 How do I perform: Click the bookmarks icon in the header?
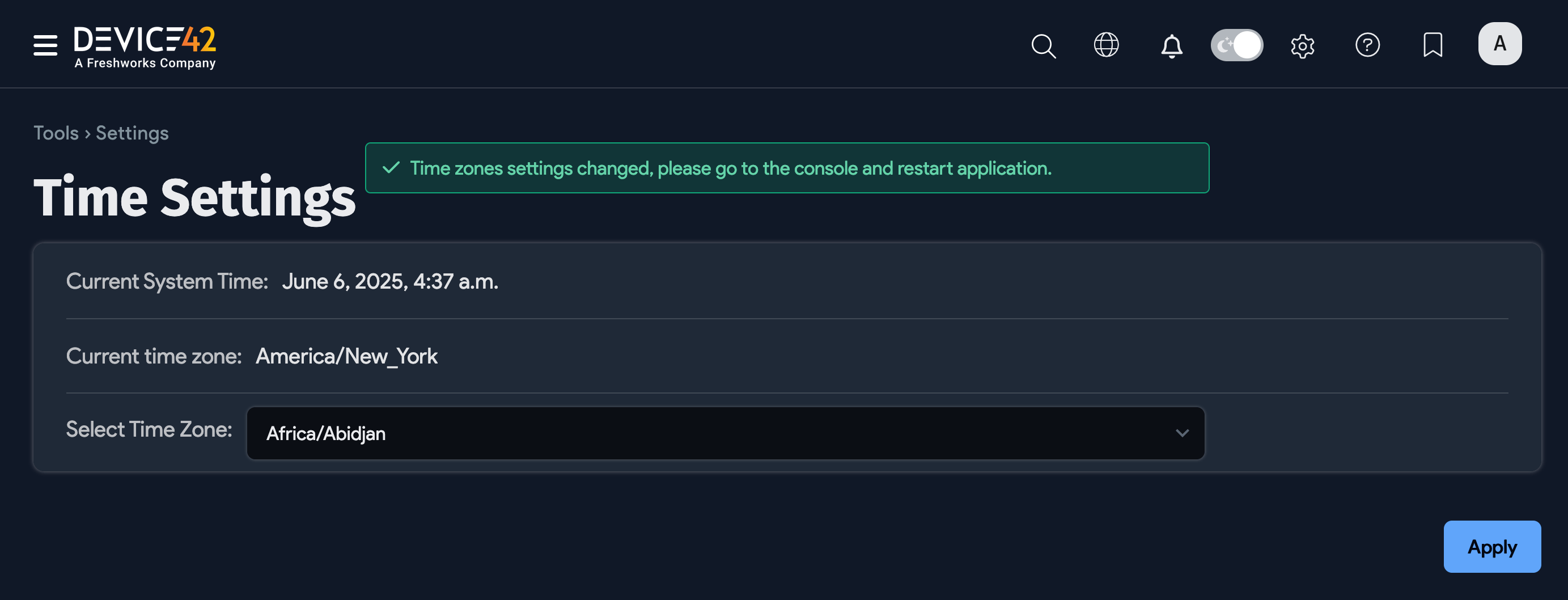click(x=1433, y=44)
